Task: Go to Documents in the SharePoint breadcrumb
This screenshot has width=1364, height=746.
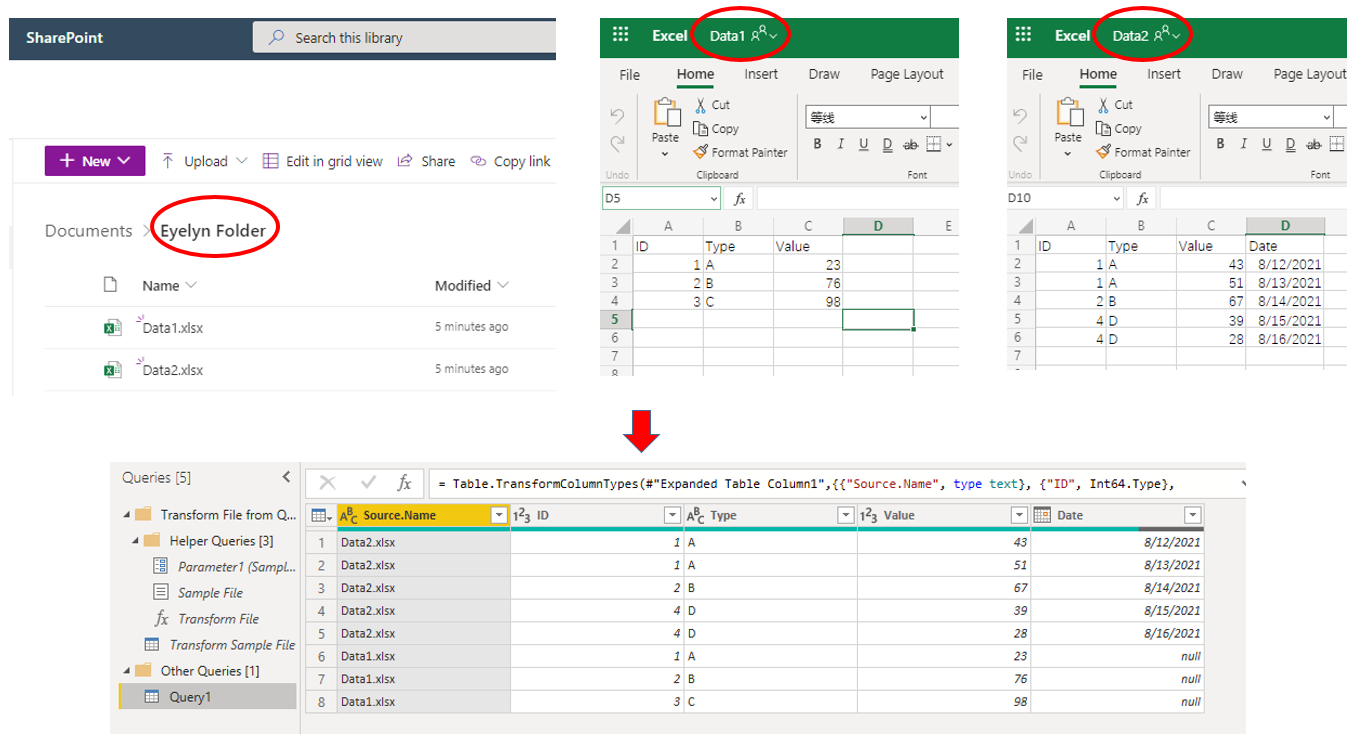Action: coord(88,231)
